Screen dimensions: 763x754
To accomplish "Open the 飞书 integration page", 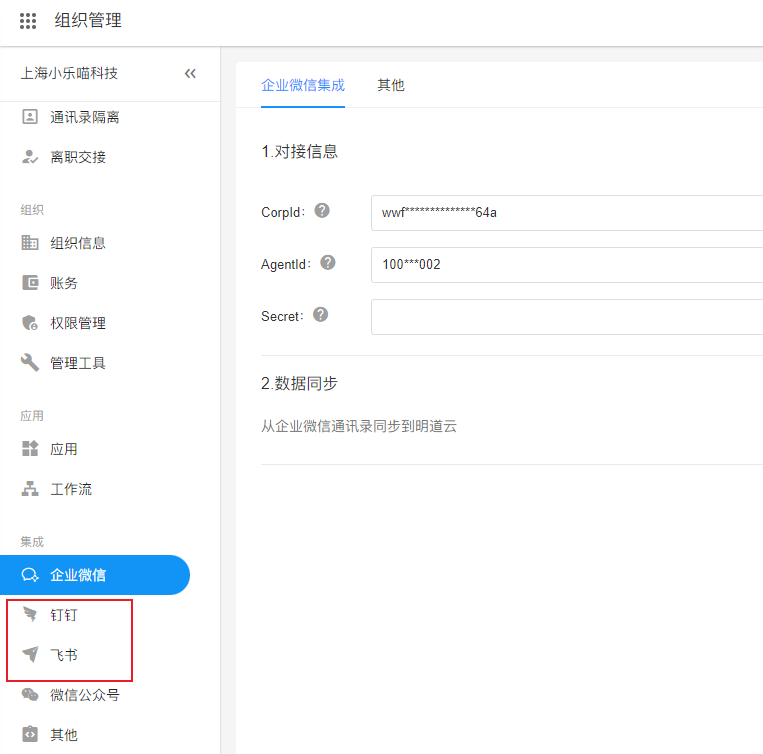I will click(63, 655).
